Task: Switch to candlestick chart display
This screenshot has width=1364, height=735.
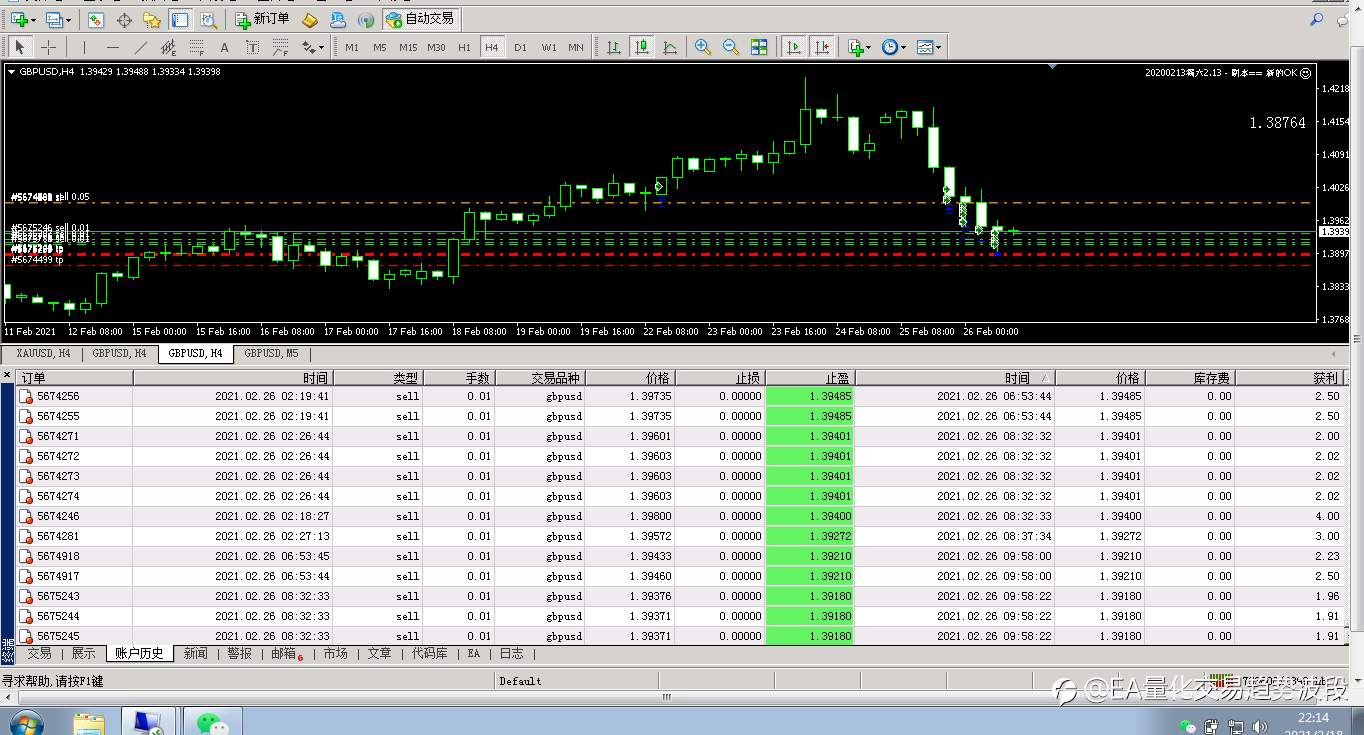Action: click(641, 47)
